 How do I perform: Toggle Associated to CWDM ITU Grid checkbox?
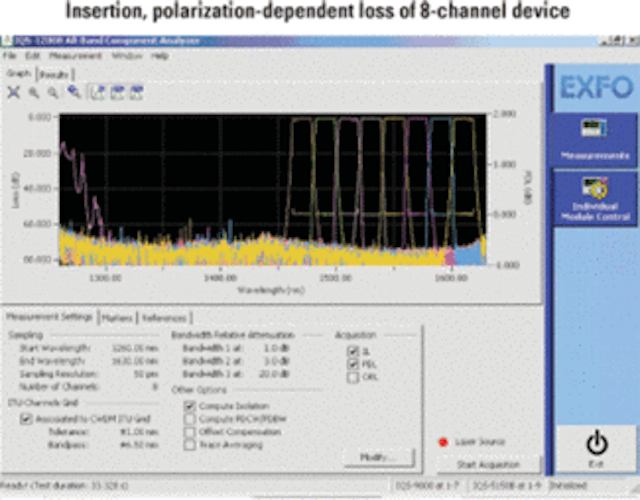click(x=26, y=419)
